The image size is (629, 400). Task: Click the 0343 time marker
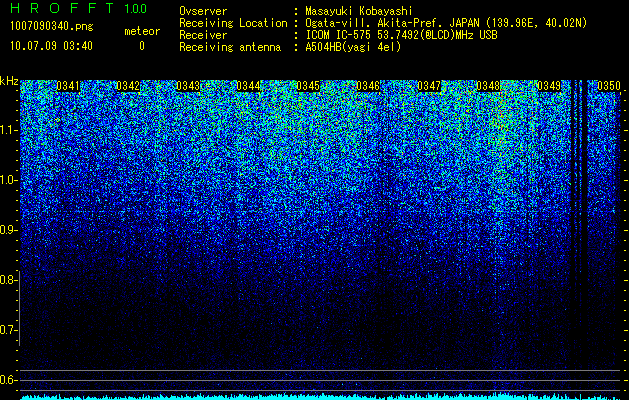(x=188, y=86)
